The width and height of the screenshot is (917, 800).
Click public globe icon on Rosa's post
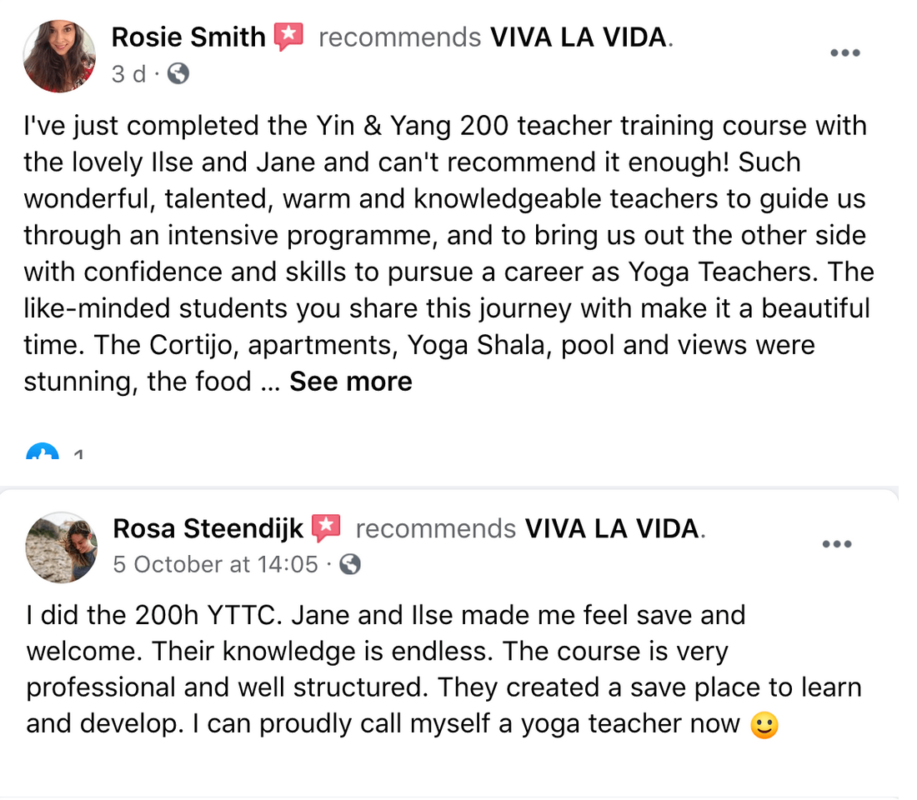pyautogui.click(x=350, y=564)
